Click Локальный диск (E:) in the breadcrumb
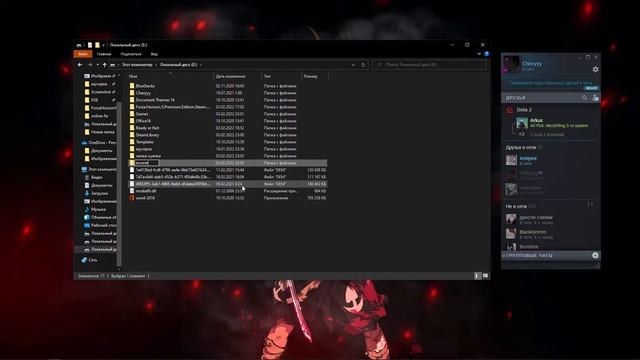The height and width of the screenshot is (360, 640). (x=178, y=64)
